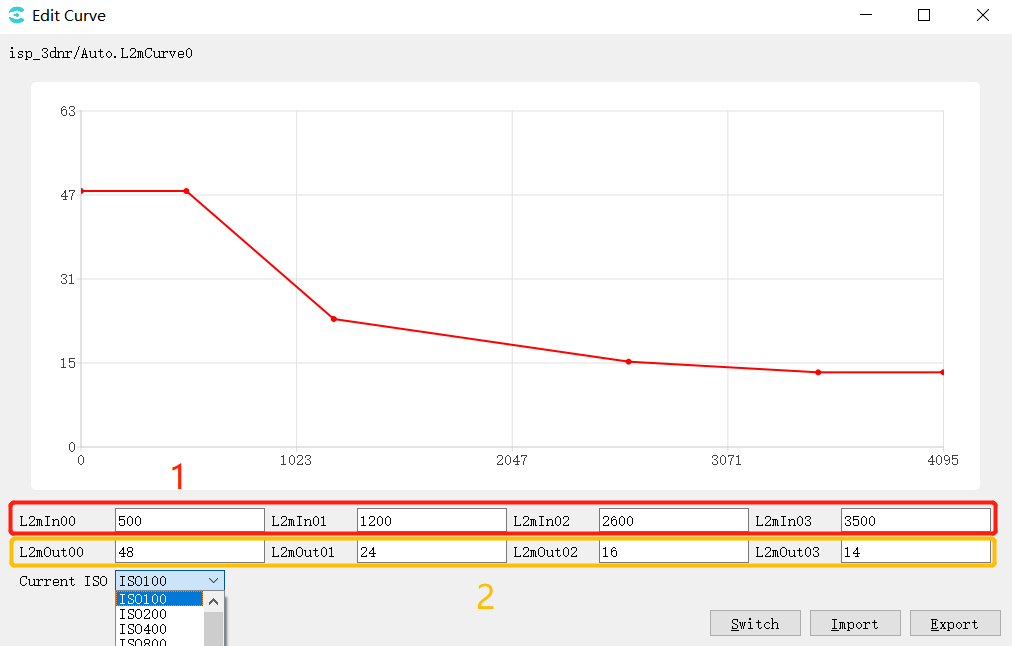The width and height of the screenshot is (1012, 646).
Task: Select the curve point at input 2600
Action: pyautogui.click(x=629, y=362)
